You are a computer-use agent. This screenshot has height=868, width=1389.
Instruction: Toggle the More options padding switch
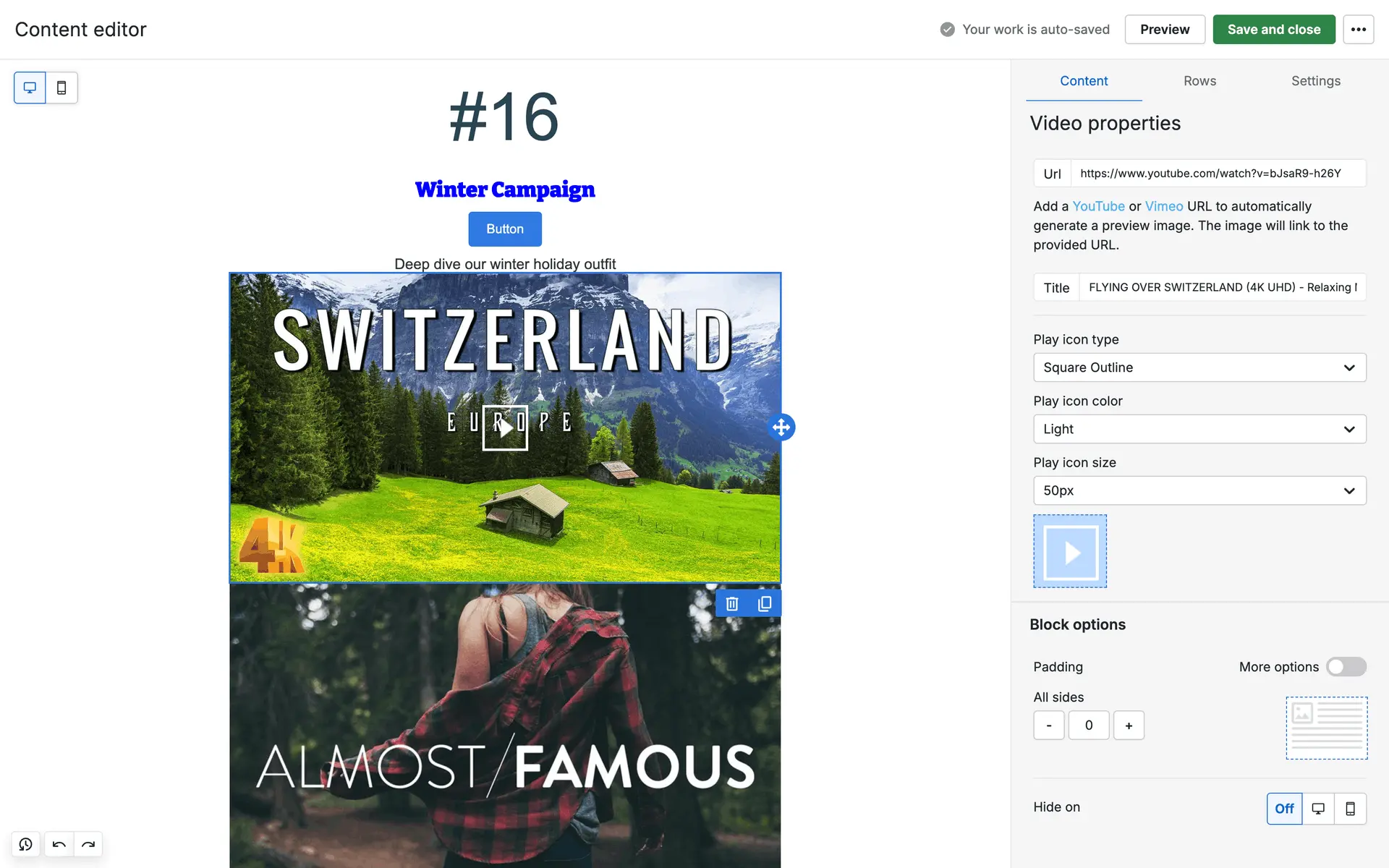click(1346, 667)
